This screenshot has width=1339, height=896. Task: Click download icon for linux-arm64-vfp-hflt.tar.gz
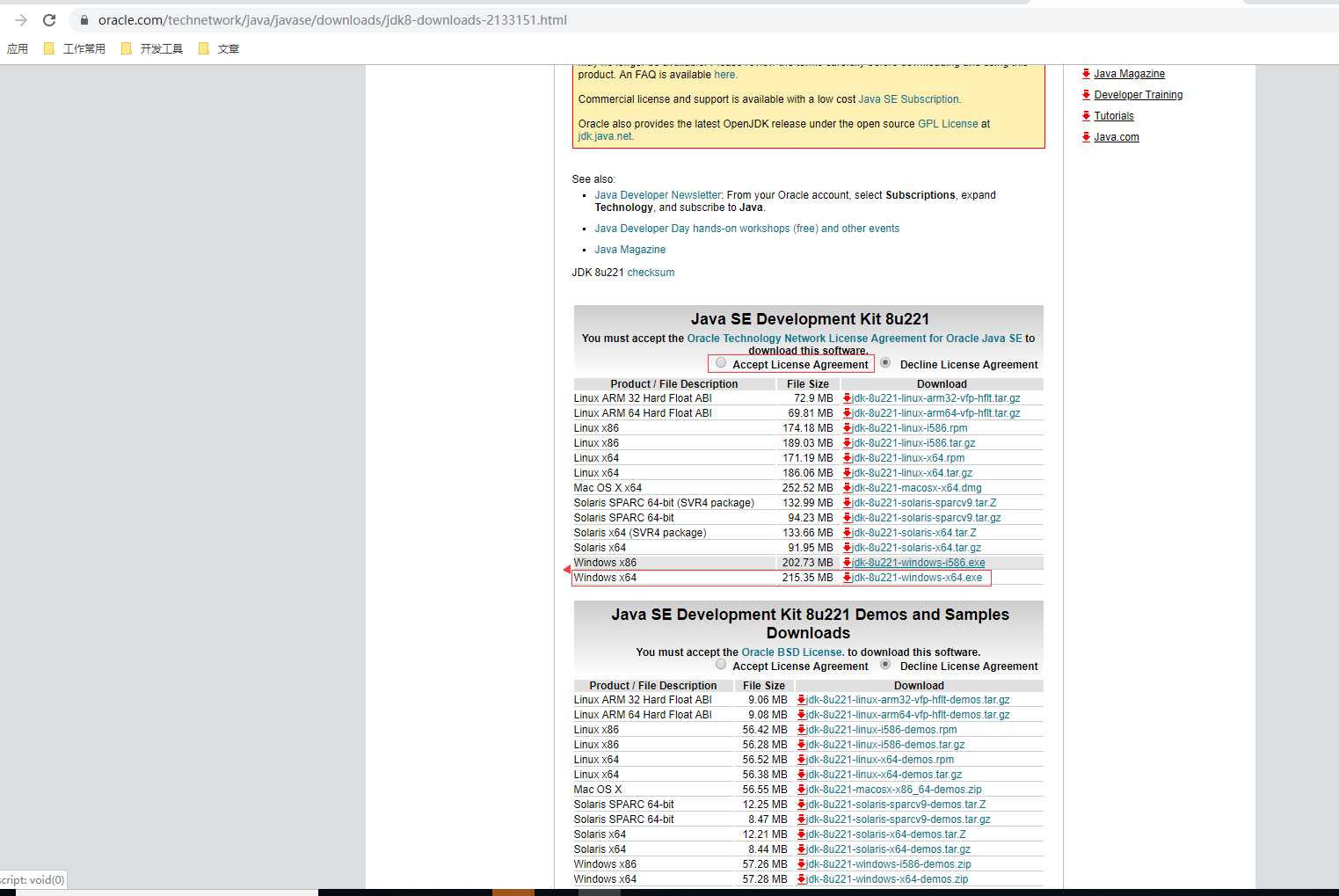coord(848,413)
